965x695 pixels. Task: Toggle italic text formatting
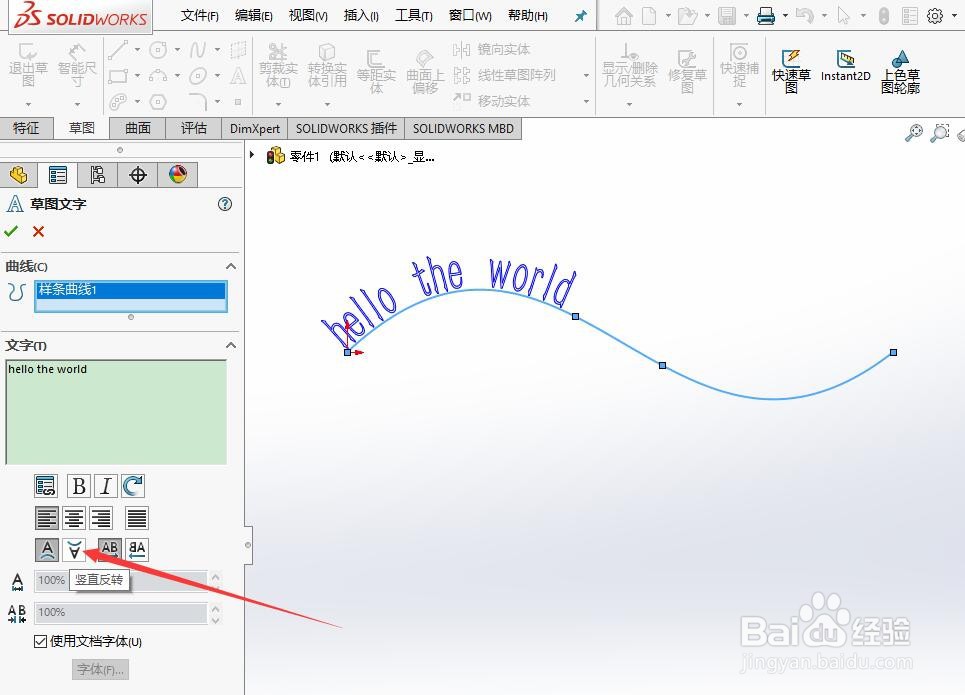105,486
